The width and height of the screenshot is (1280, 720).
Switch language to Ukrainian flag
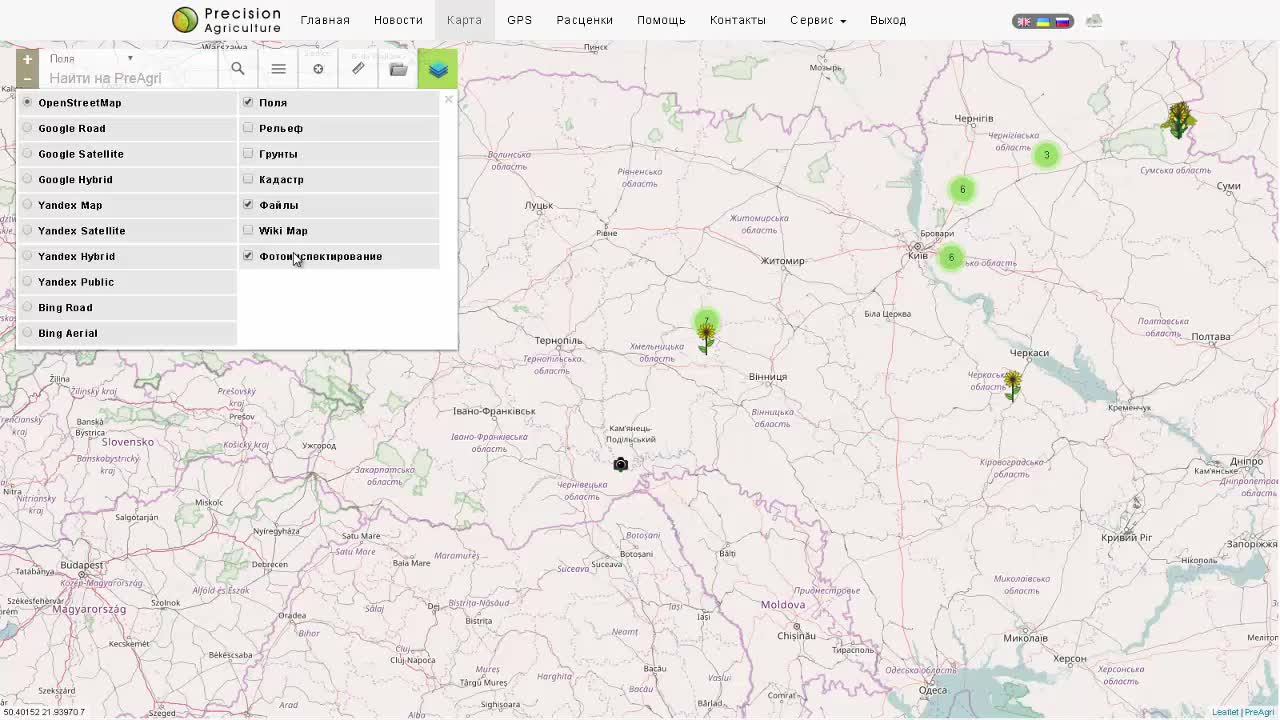point(1043,21)
